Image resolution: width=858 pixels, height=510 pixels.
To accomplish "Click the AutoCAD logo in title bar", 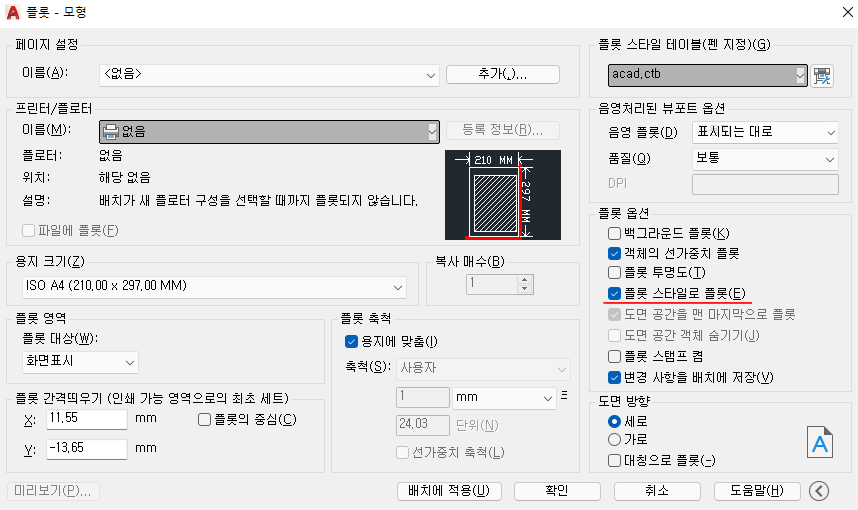I will click(x=13, y=12).
